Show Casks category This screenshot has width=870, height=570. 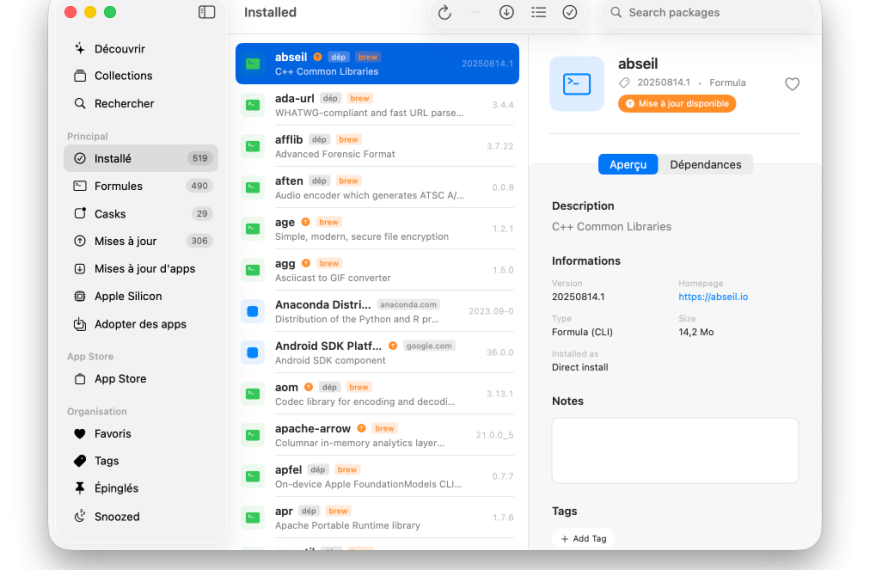pos(141,214)
